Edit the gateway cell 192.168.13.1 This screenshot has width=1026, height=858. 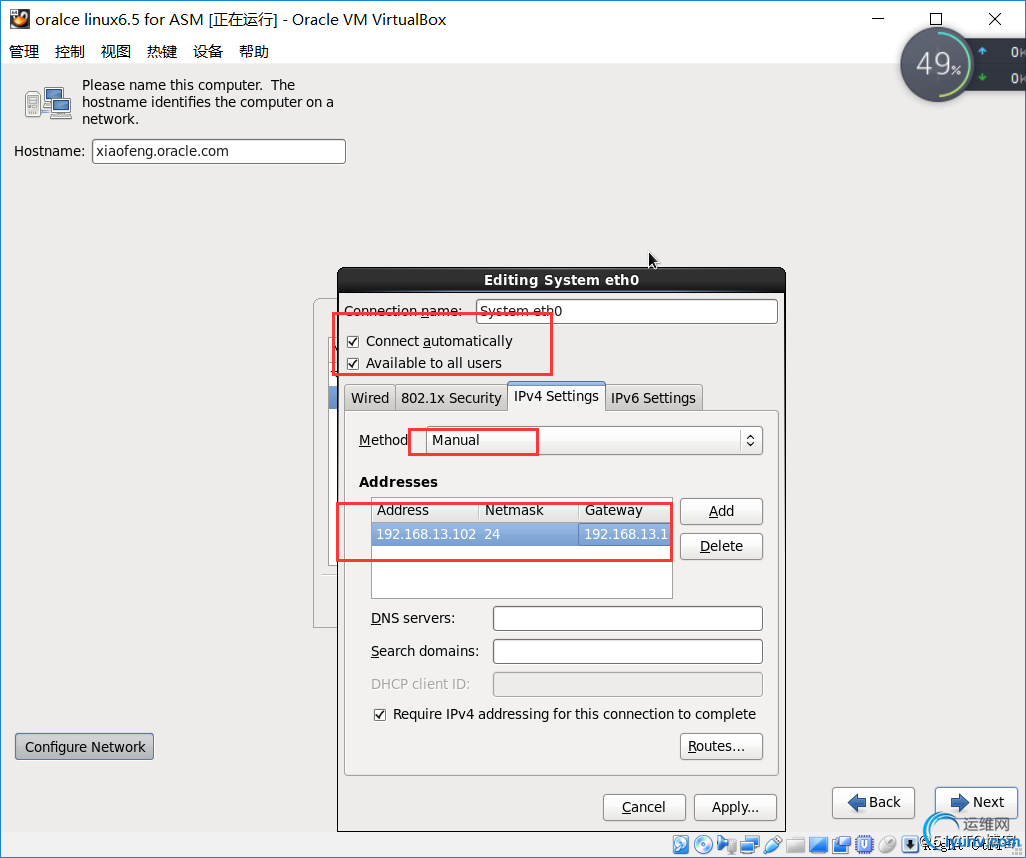click(x=625, y=534)
